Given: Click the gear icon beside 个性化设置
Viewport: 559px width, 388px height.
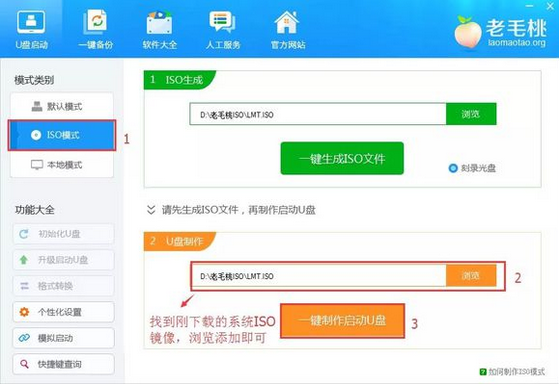Looking at the screenshot, I should [x=24, y=312].
